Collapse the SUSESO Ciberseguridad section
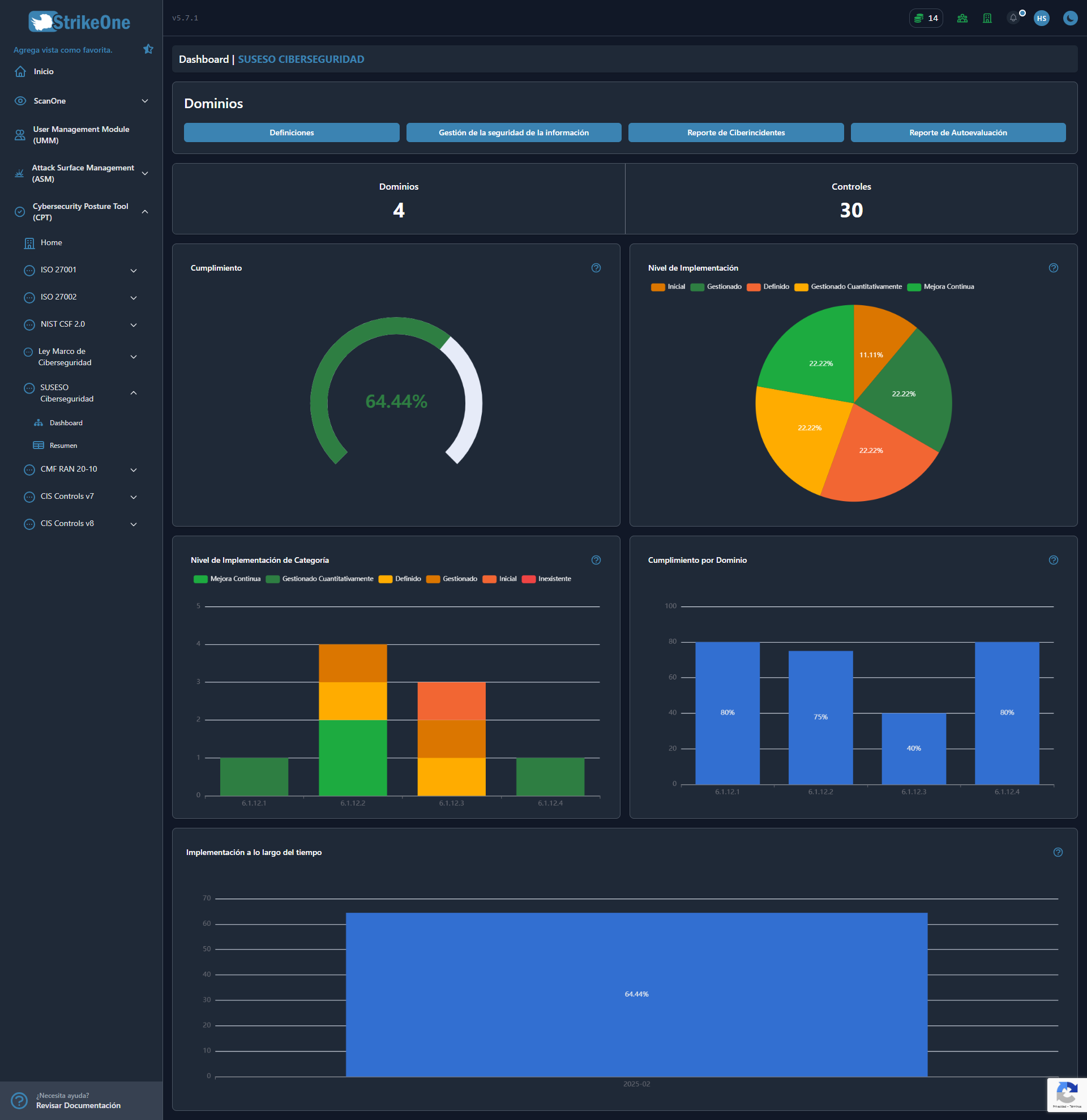The image size is (1087, 1120). 134,393
